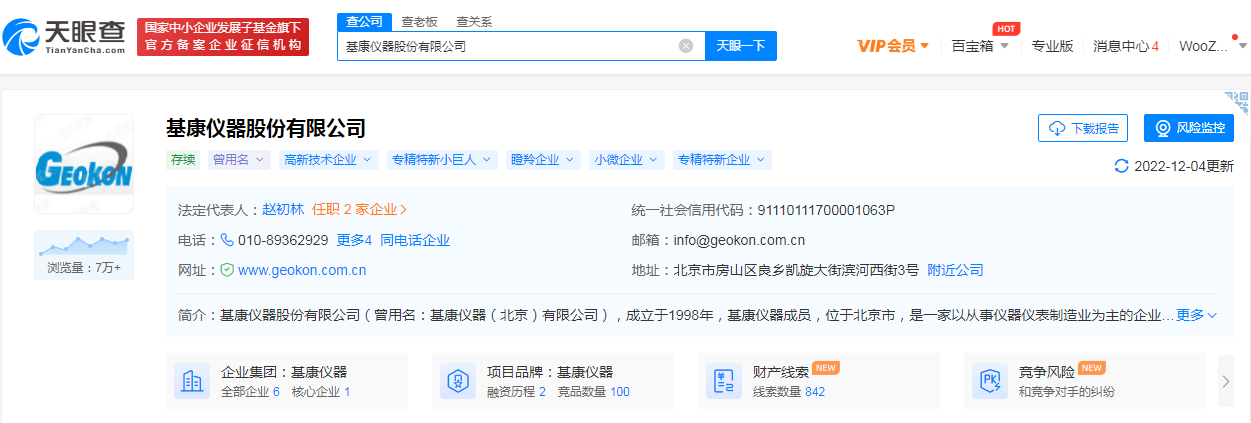
Task: Open the 百宝箱 dropdown menu
Action: tap(979, 46)
